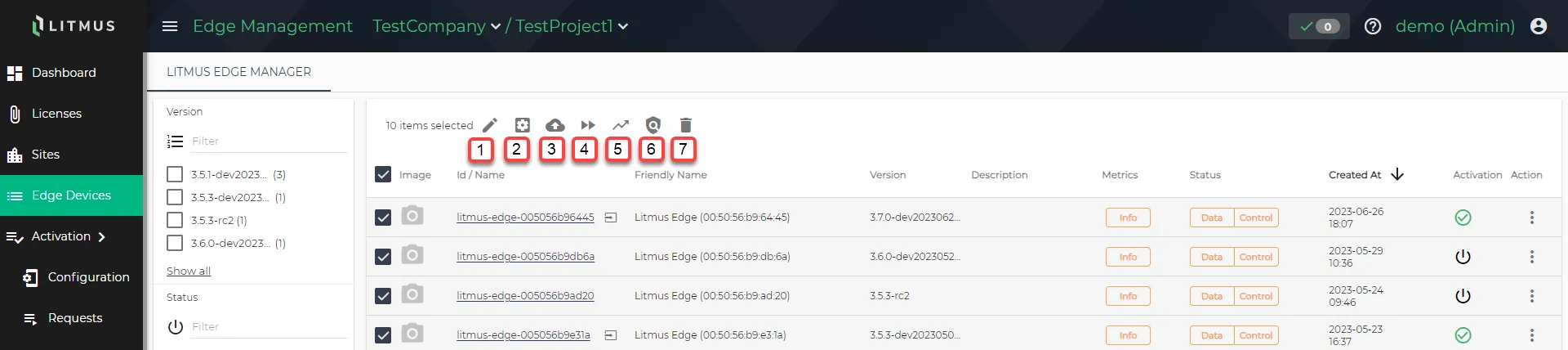
Task: Open the TestProject1 dropdown
Action: [572, 26]
